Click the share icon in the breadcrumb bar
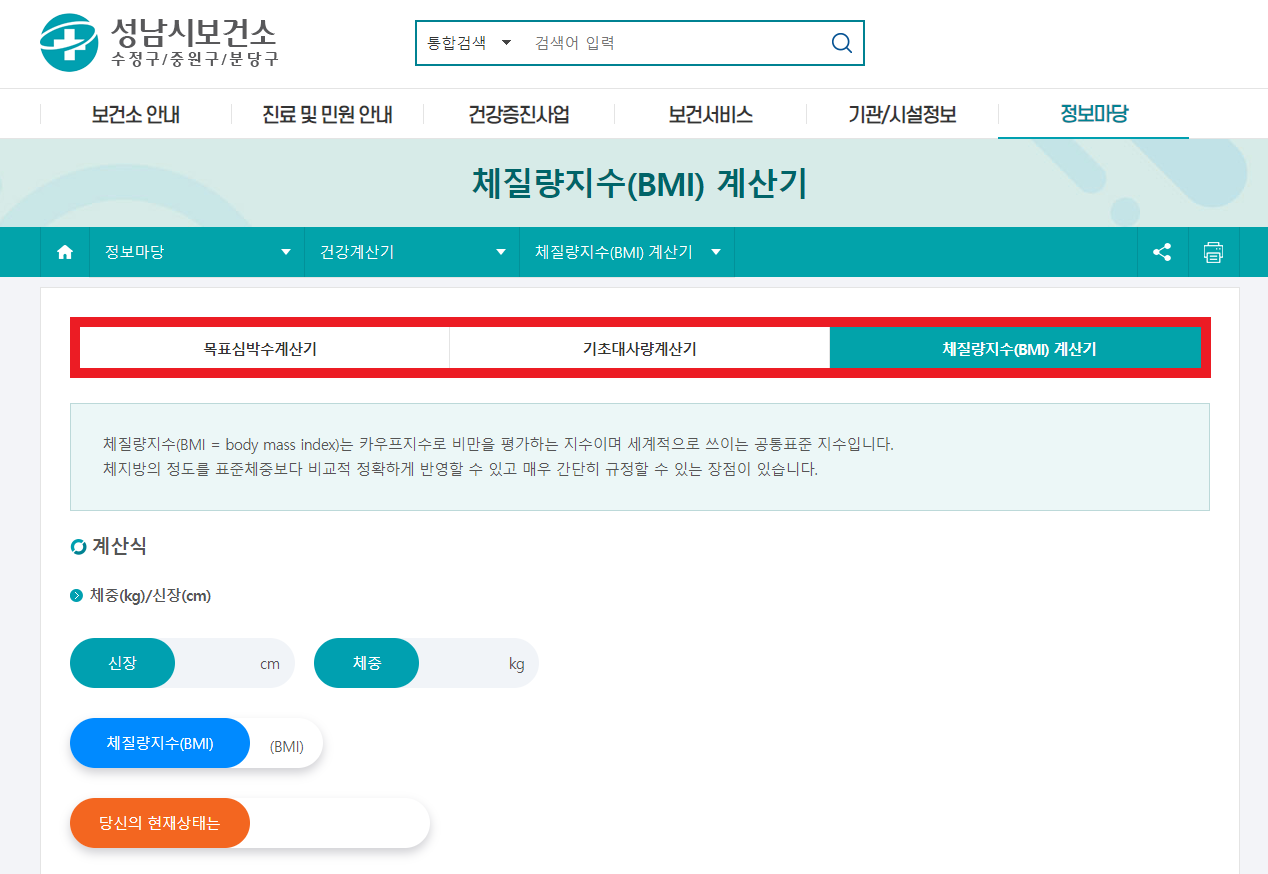1268x874 pixels. point(1162,252)
